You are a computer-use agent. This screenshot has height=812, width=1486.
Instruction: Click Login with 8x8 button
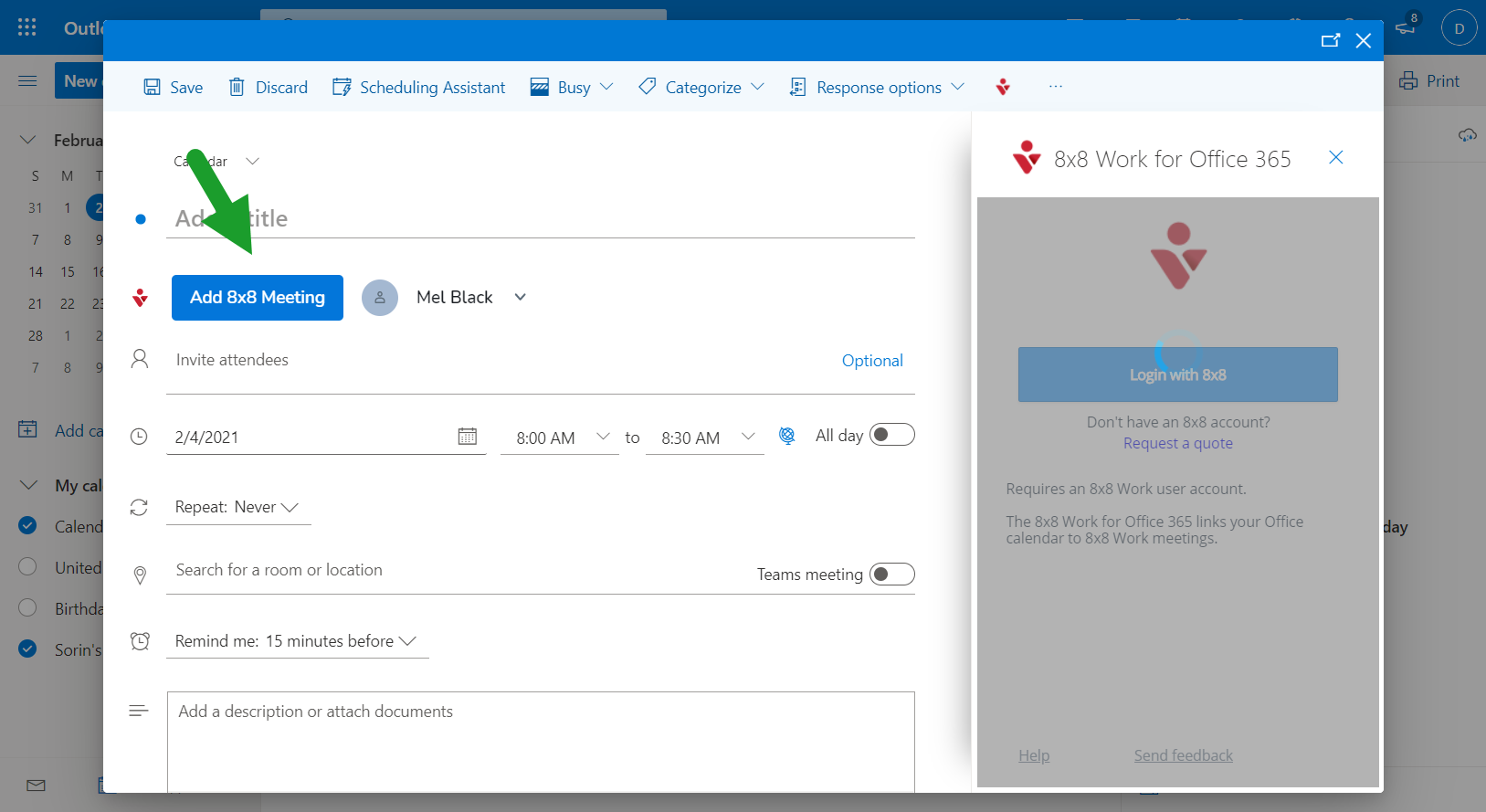click(1178, 374)
